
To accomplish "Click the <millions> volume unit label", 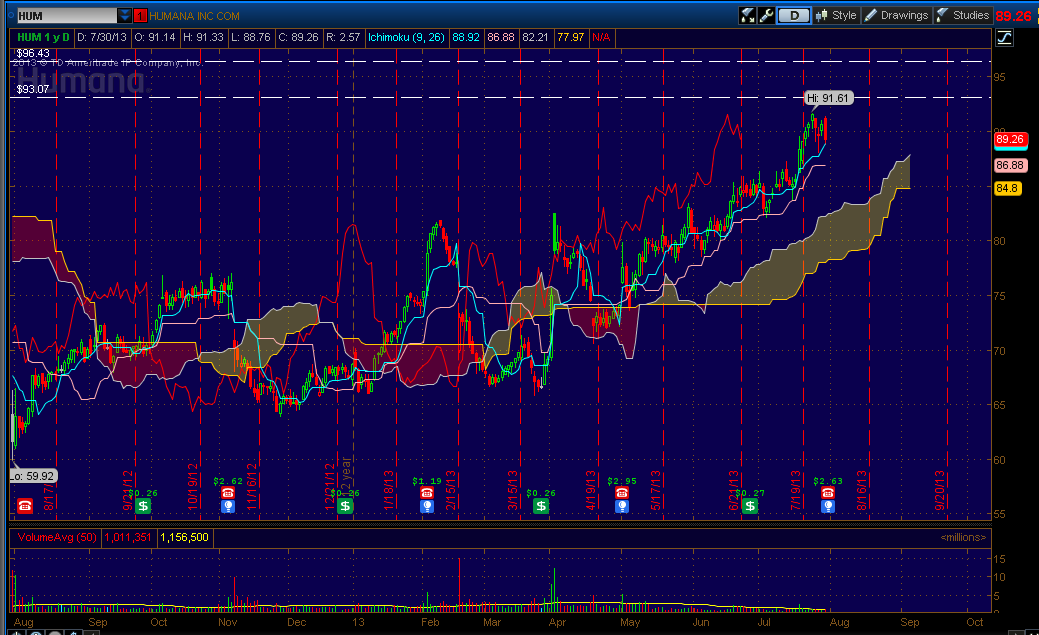I will point(963,537).
